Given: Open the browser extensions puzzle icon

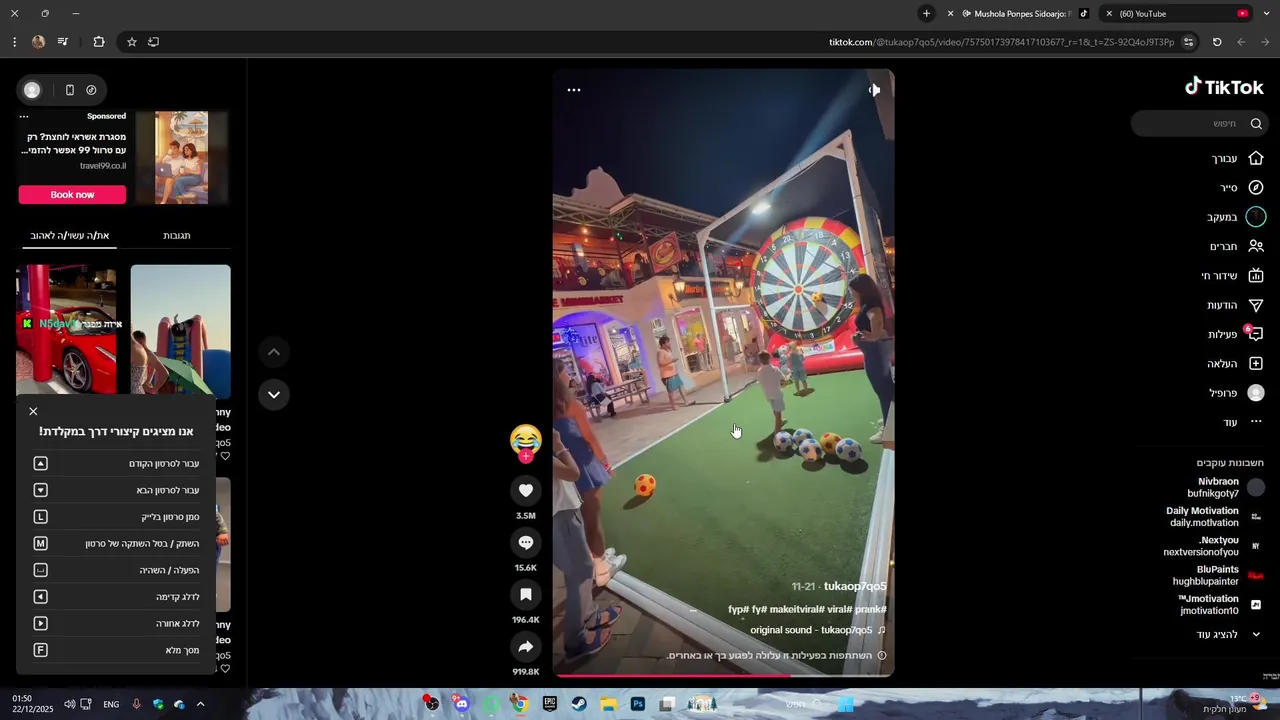Looking at the screenshot, I should click(x=99, y=42).
